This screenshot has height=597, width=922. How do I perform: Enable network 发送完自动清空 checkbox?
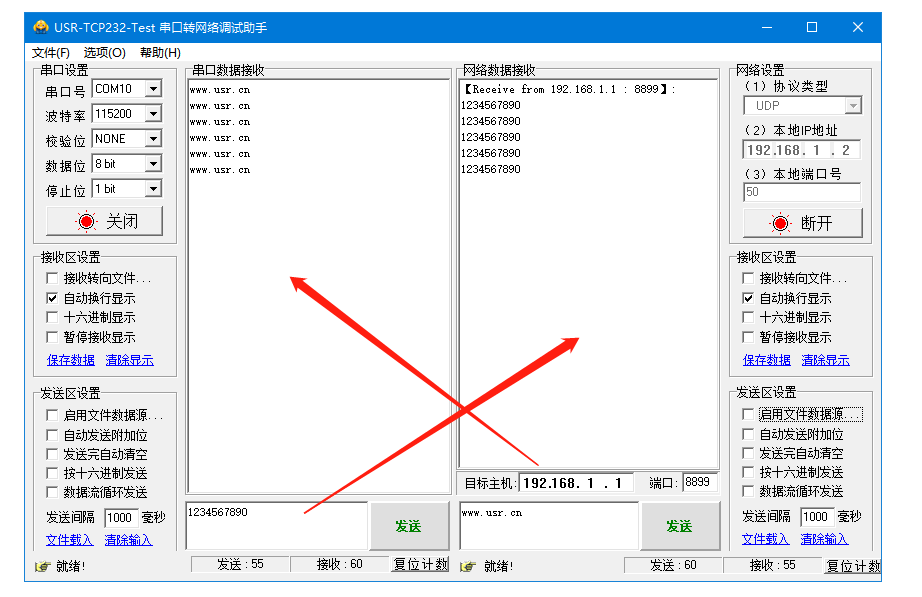(x=748, y=453)
